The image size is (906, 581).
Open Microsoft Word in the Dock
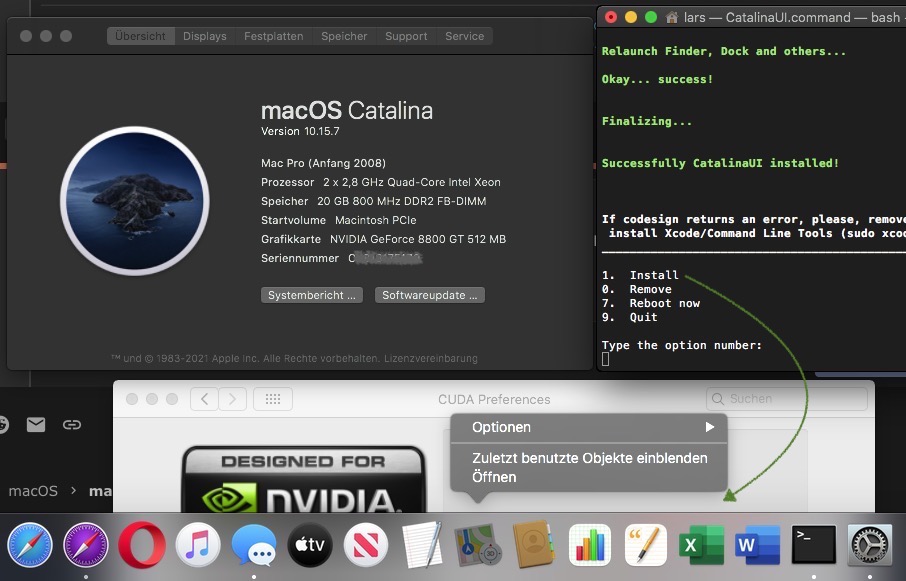(x=758, y=545)
